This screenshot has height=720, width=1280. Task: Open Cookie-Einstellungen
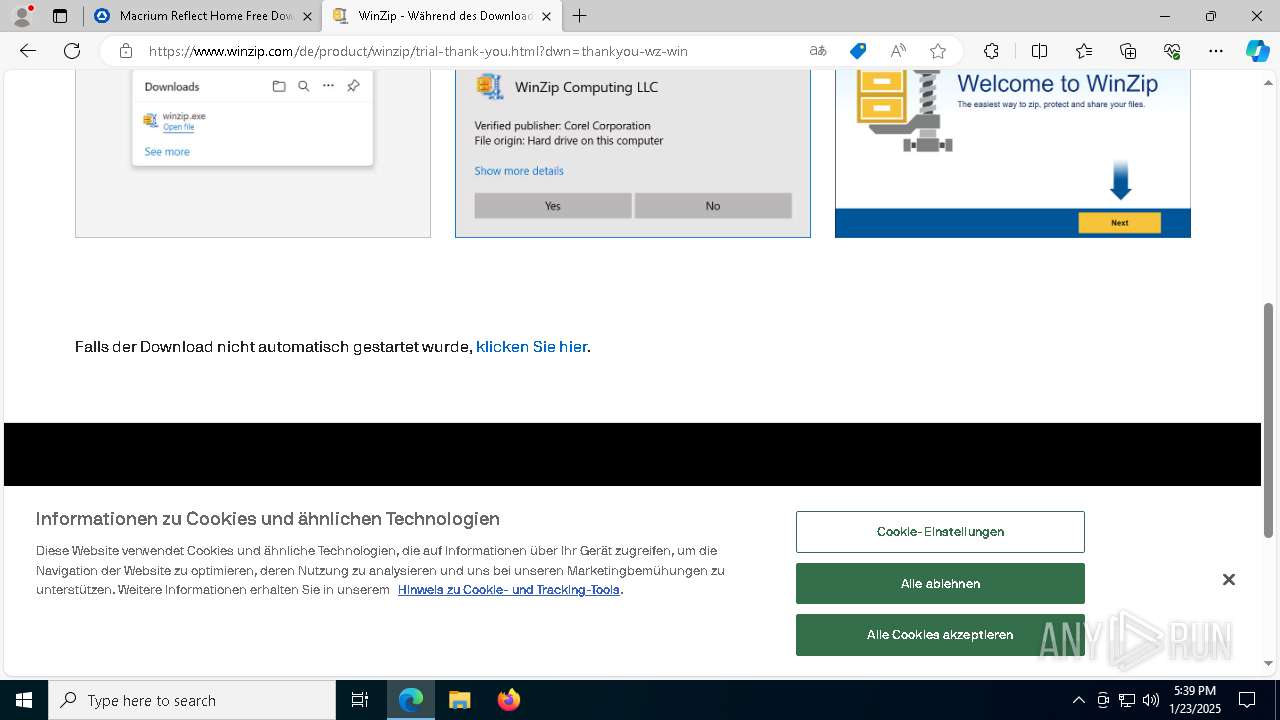[x=940, y=532]
